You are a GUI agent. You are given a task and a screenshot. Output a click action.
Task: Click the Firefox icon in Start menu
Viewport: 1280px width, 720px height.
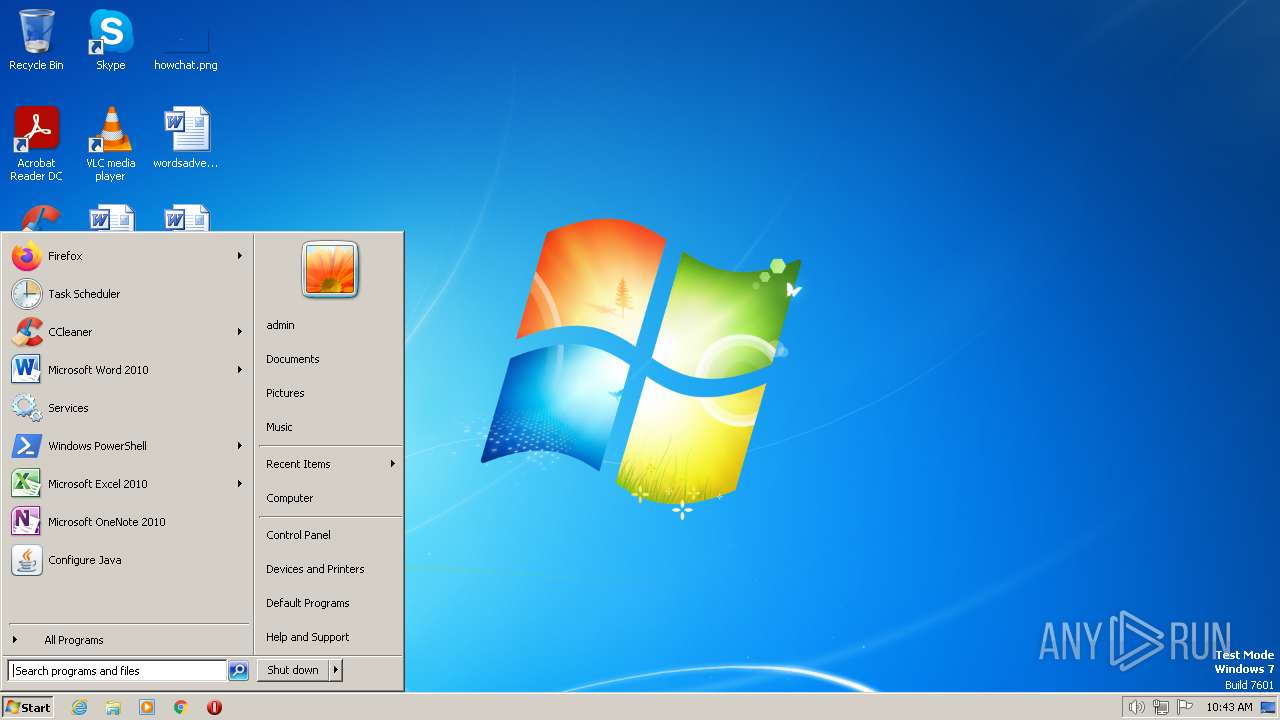tap(27, 256)
